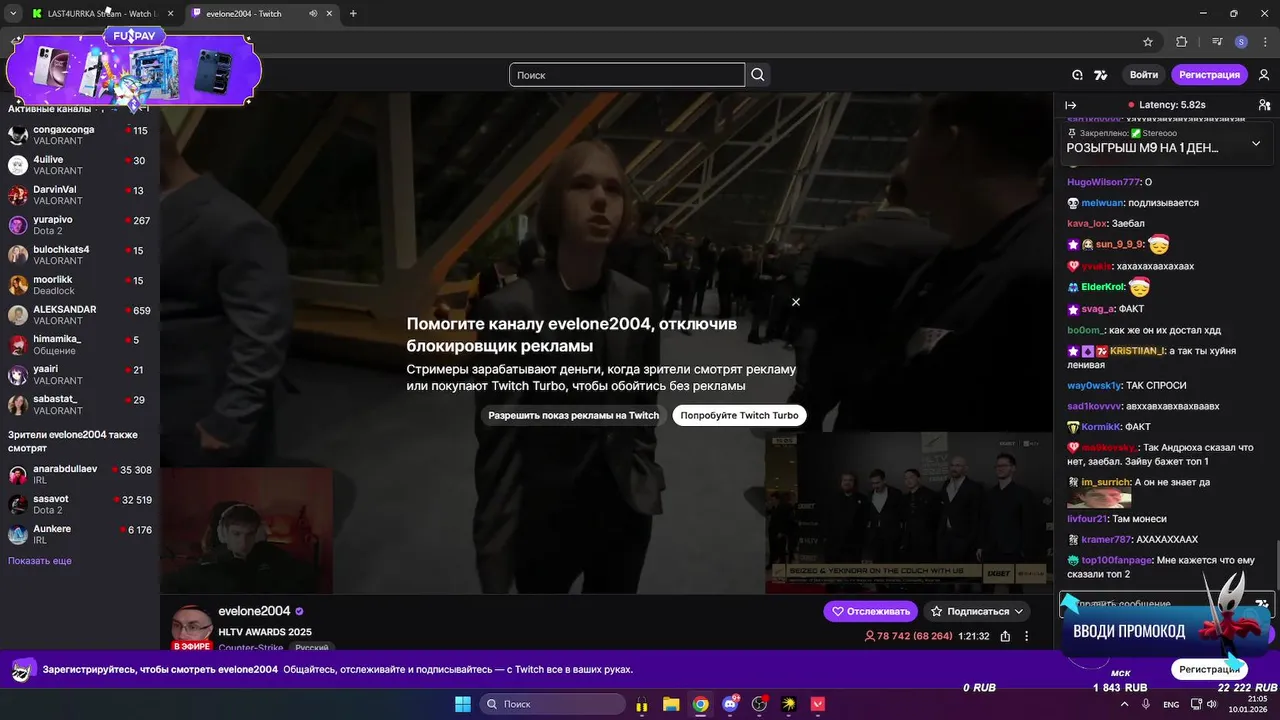Expand the pinned message by Stereooo

click(1256, 143)
